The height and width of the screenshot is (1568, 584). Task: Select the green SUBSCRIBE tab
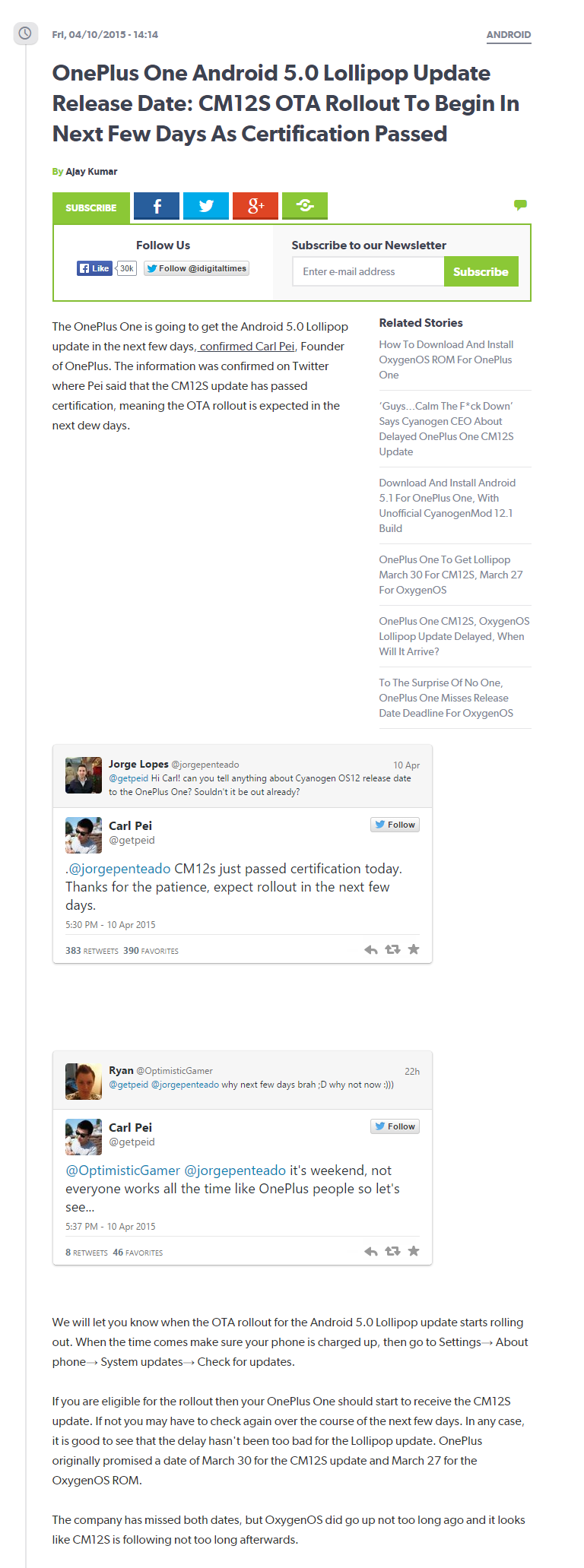click(x=91, y=207)
